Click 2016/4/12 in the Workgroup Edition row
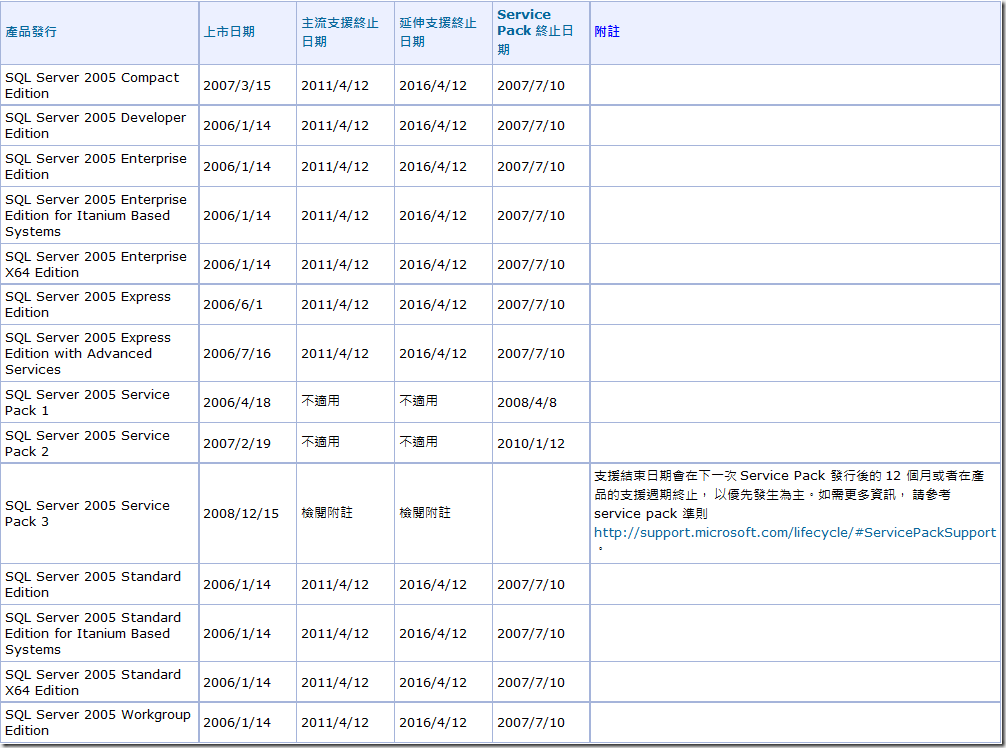Screen dimensions: 1006x748 pyautogui.click(x=433, y=722)
